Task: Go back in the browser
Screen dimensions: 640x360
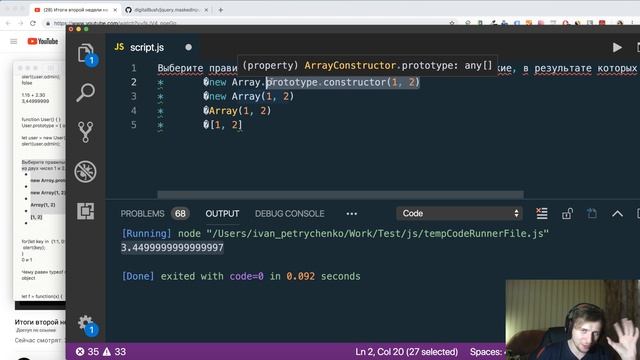Action: click(8, 23)
